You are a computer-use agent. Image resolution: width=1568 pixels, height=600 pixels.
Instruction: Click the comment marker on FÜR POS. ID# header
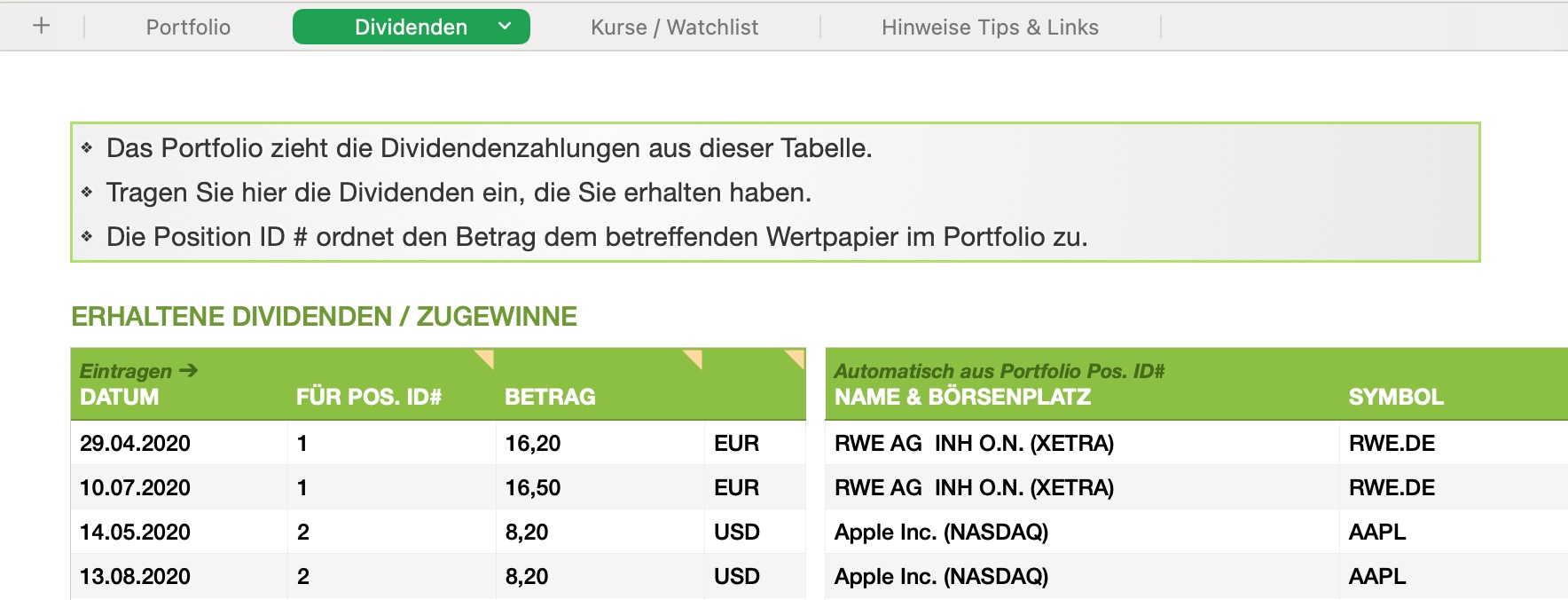coord(486,358)
